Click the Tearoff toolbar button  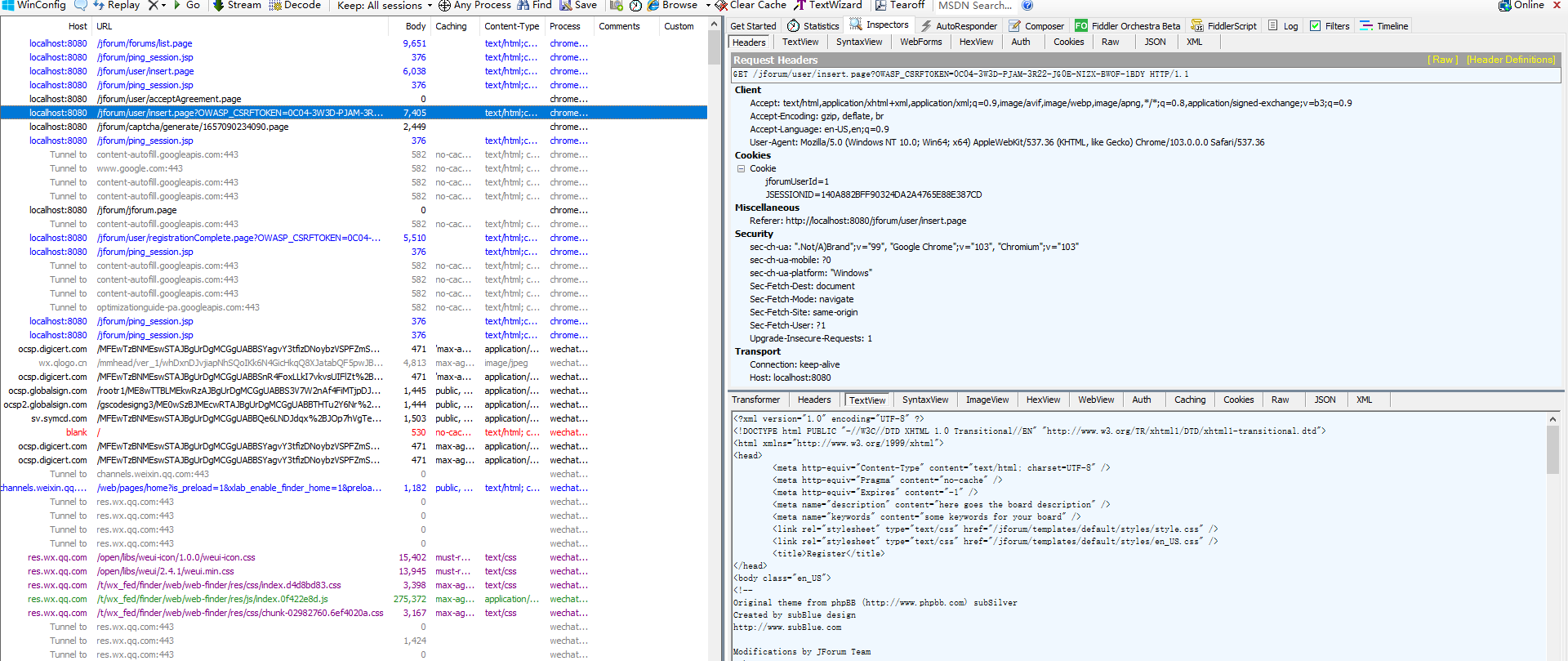tap(899, 5)
